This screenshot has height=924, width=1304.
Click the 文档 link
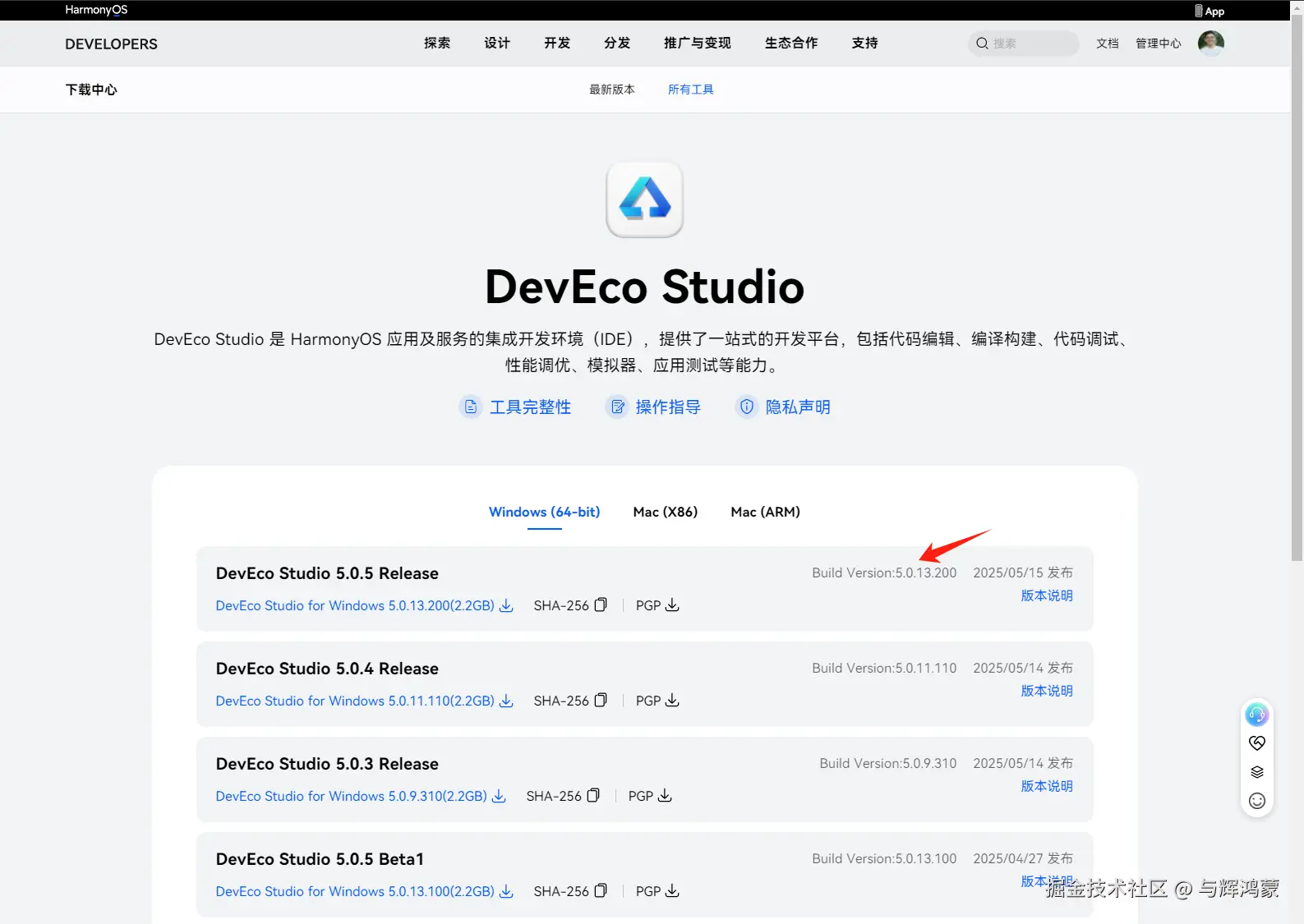[1108, 44]
